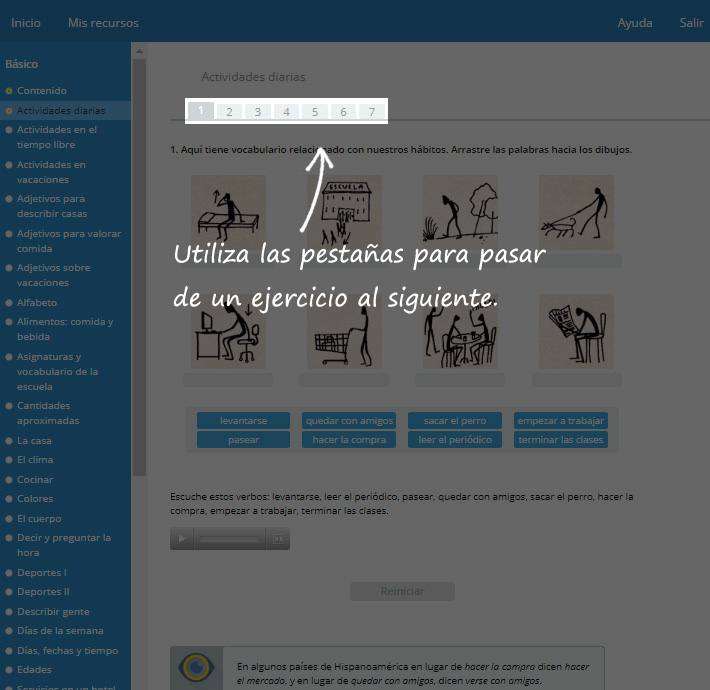Click the computer desk drawing
Screen dimensions: 710x690
pos(228,331)
